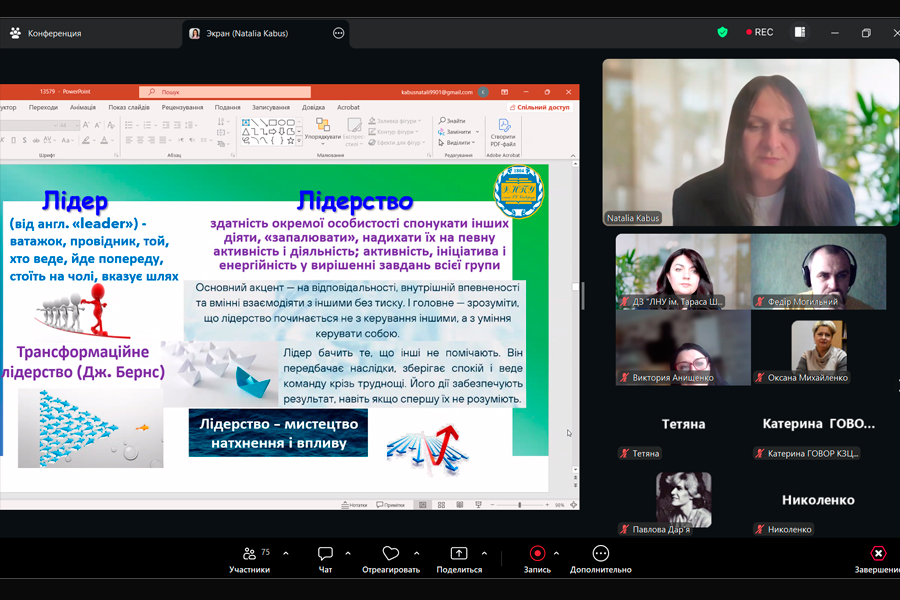Toggle justify text alignment

(x=163, y=140)
